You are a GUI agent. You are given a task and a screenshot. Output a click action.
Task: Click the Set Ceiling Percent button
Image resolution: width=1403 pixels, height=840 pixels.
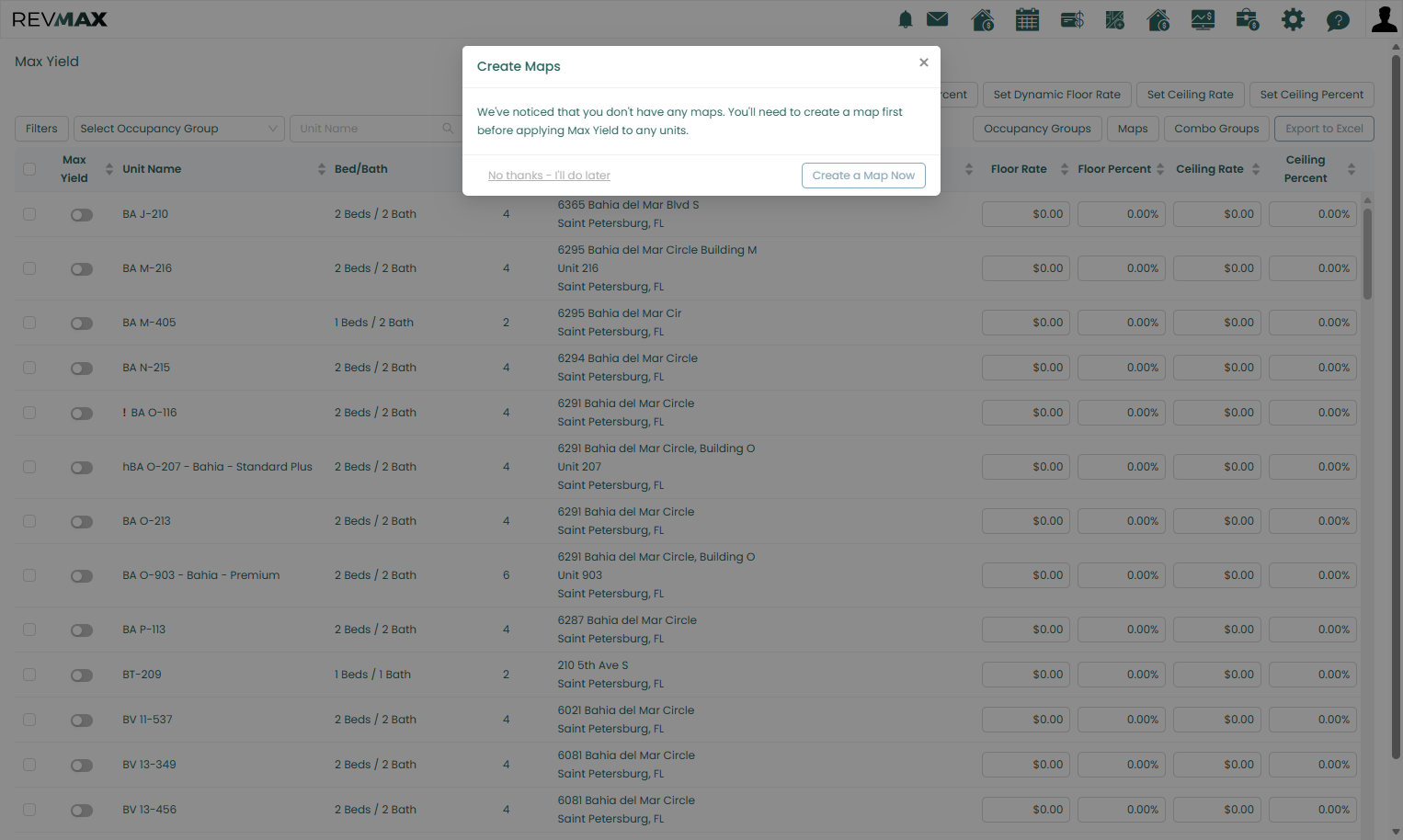[x=1312, y=95]
